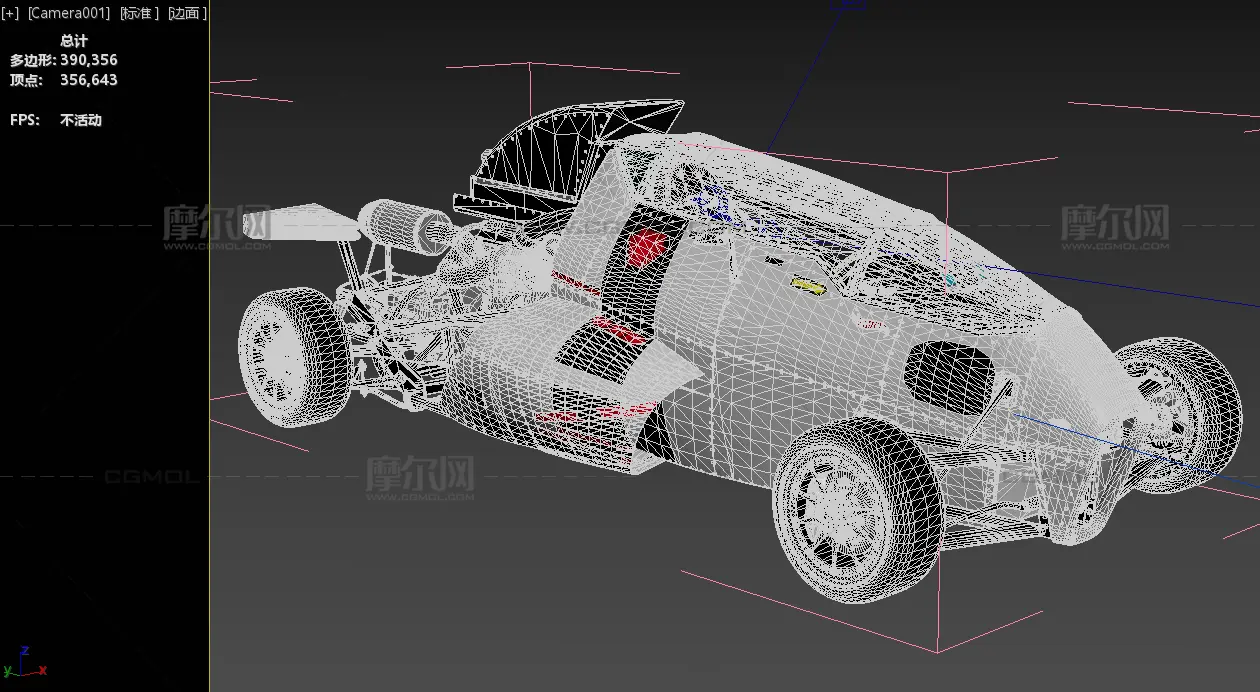The image size is (1260, 692).
Task: Open the 边面 display mode menu
Action: pyautogui.click(x=187, y=13)
